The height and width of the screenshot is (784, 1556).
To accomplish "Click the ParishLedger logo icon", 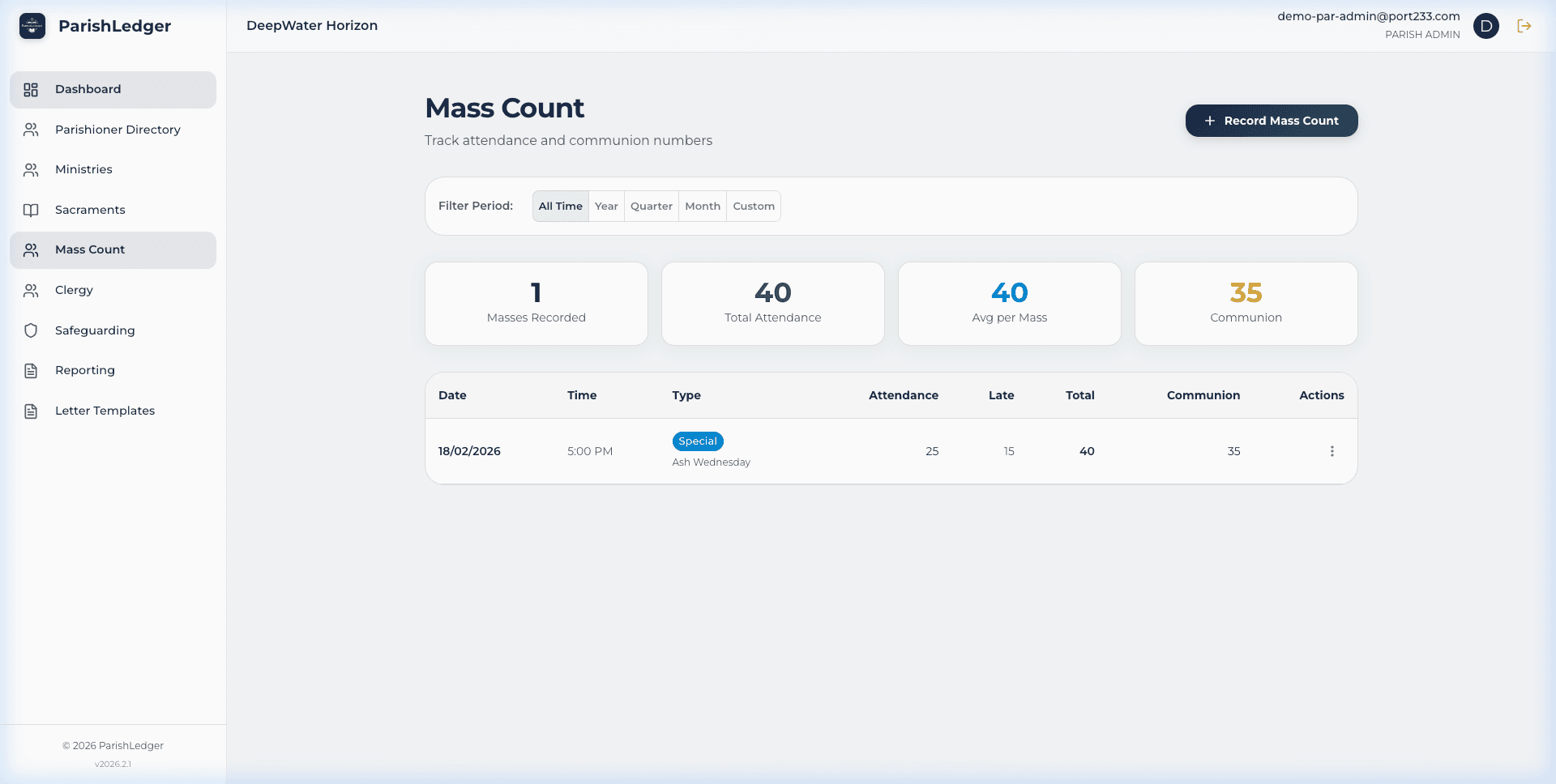I will pos(32,26).
